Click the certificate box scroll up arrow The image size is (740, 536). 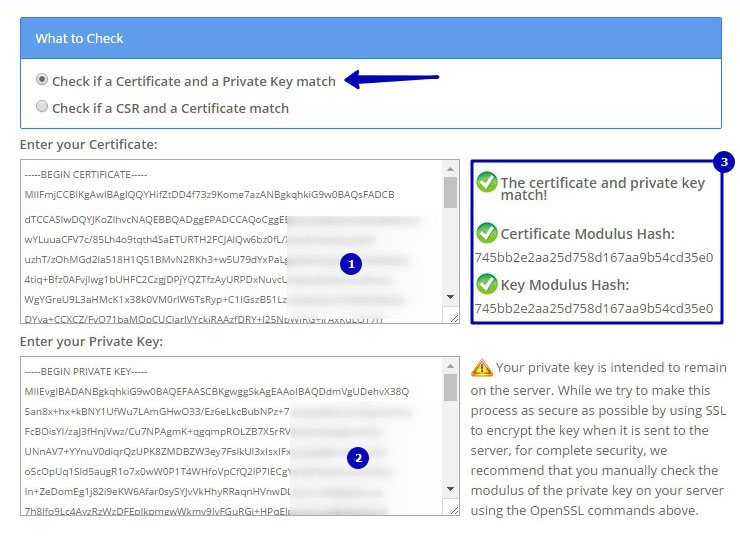451,168
